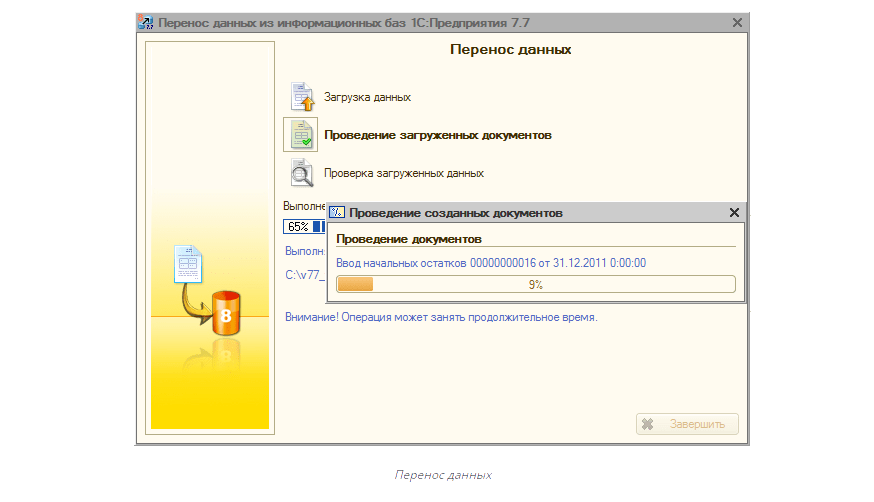Click the 'Перенос данных' page heading

pos(510,50)
